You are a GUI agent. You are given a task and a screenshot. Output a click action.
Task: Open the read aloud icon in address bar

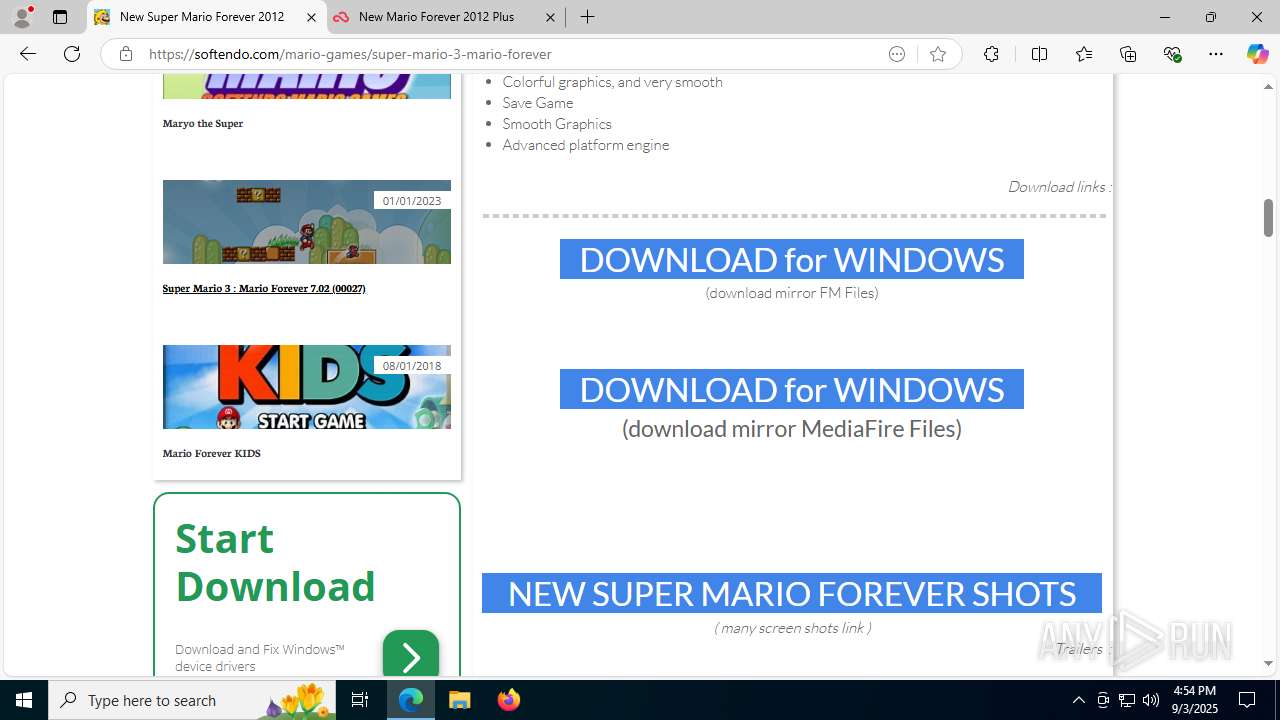pyautogui.click(x=897, y=54)
